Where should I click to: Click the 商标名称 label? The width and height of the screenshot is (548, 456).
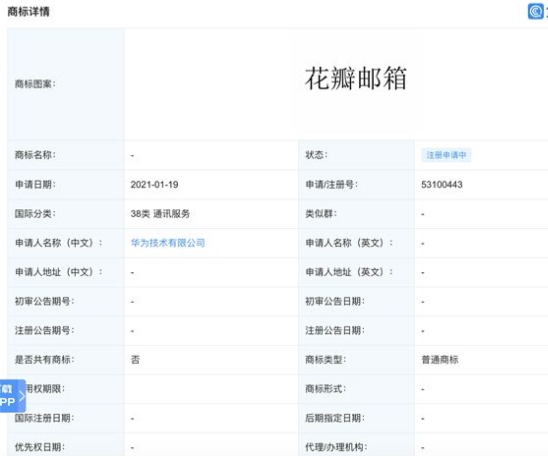tap(35, 155)
